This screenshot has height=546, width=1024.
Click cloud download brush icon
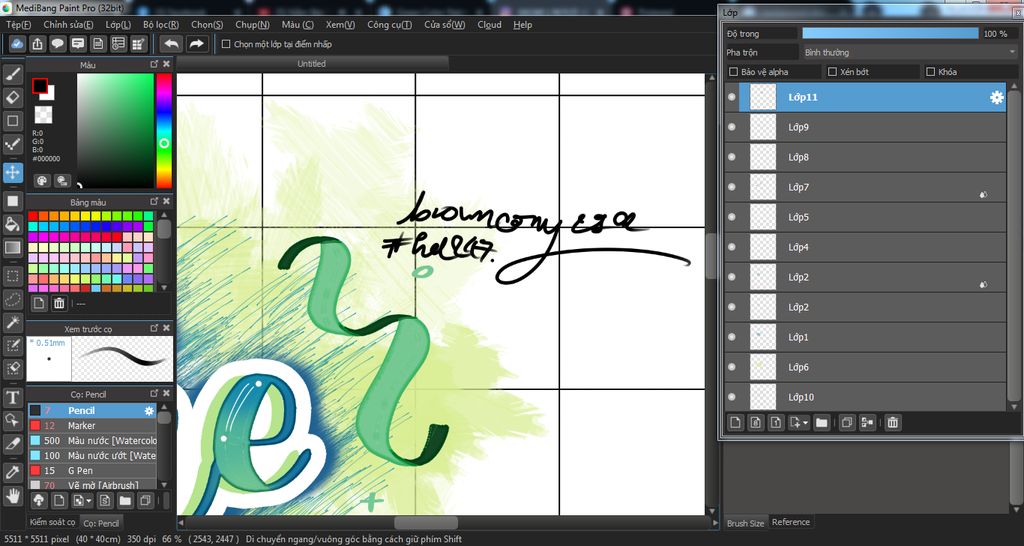coord(39,500)
